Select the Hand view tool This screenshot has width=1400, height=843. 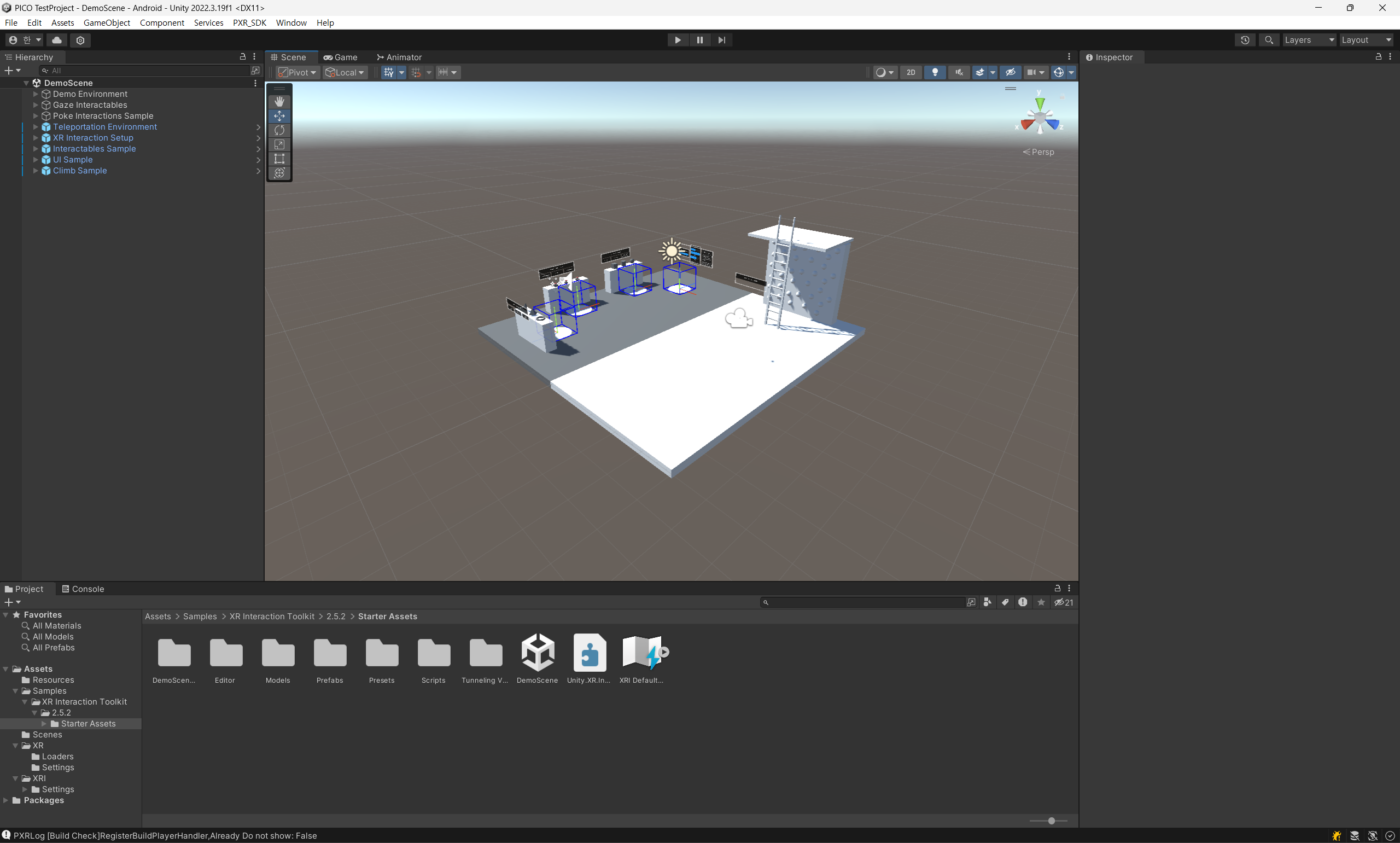279,102
